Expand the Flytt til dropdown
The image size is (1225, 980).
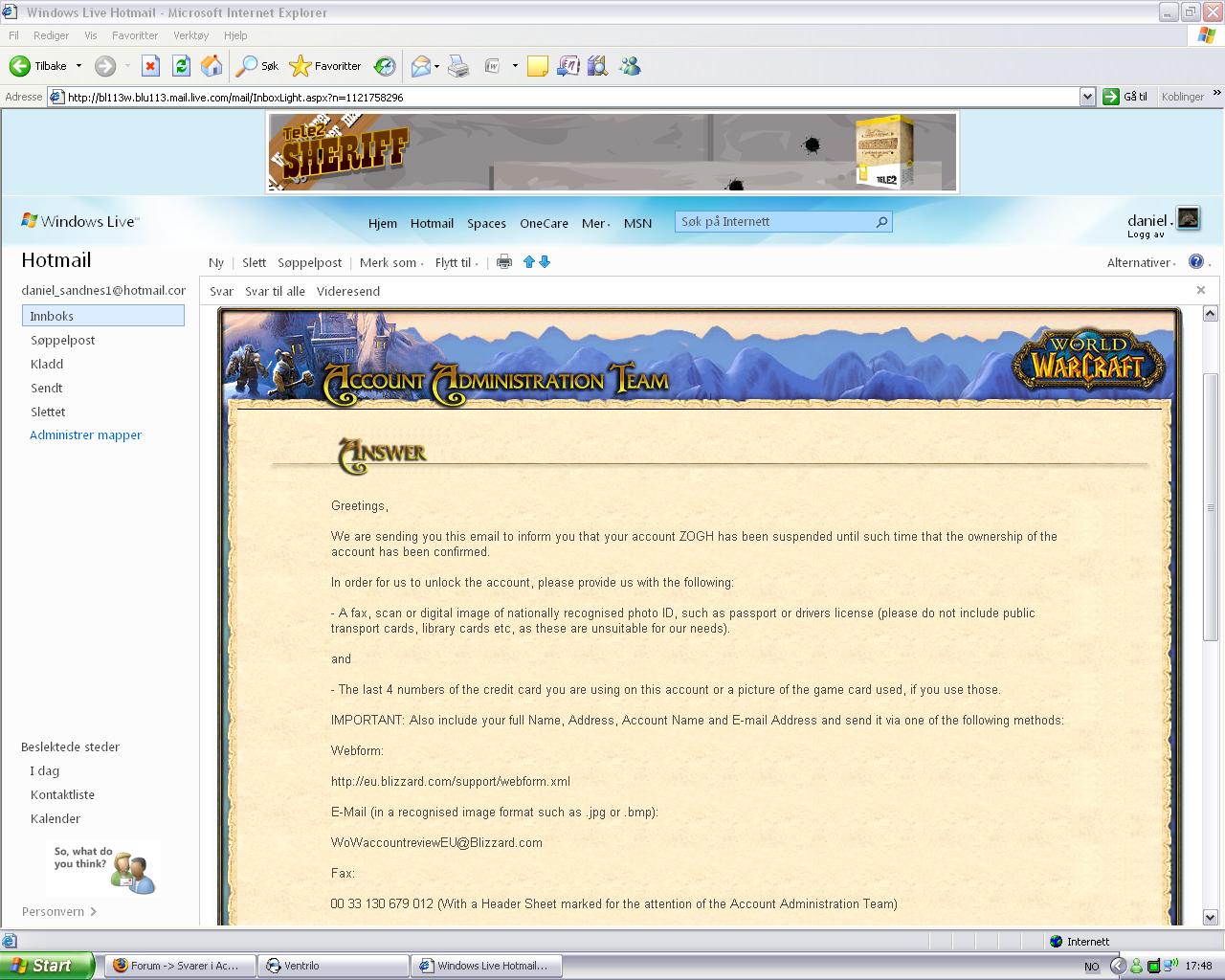457,262
